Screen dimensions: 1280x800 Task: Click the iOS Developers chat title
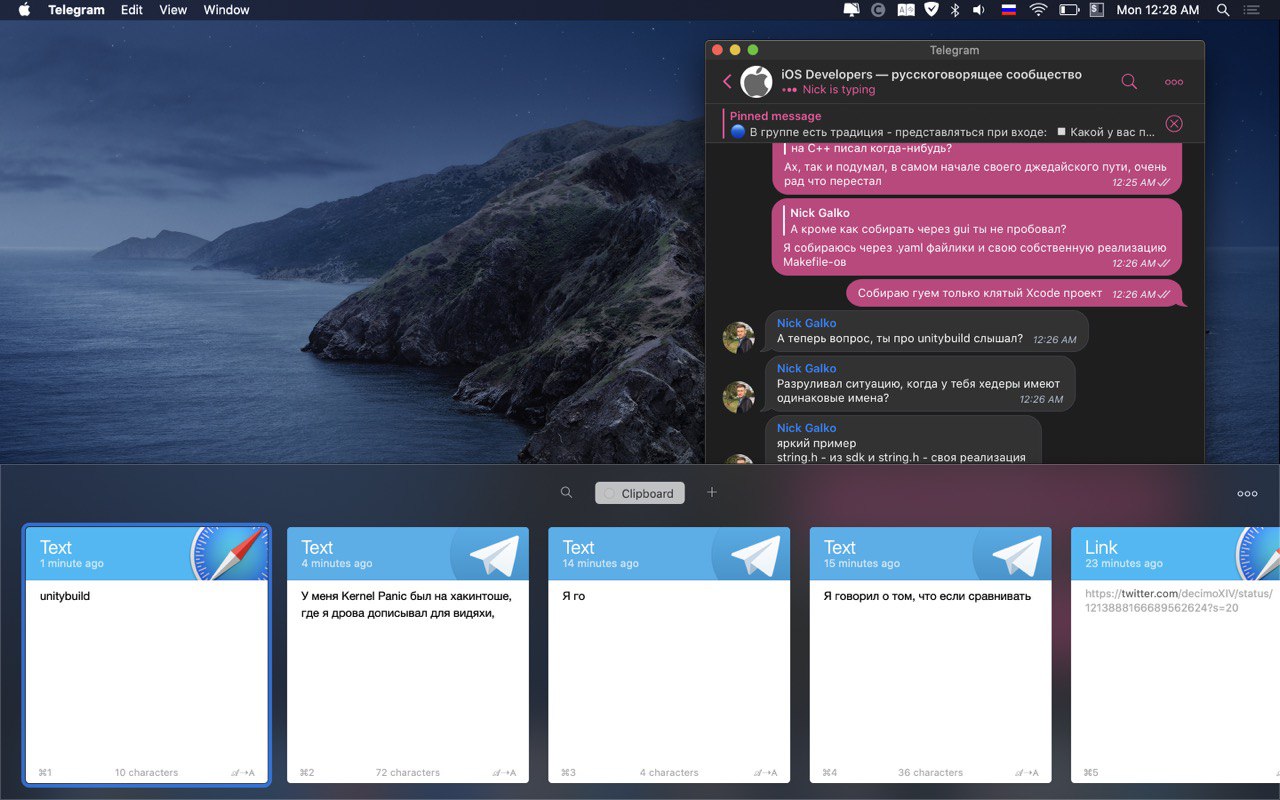(x=931, y=74)
